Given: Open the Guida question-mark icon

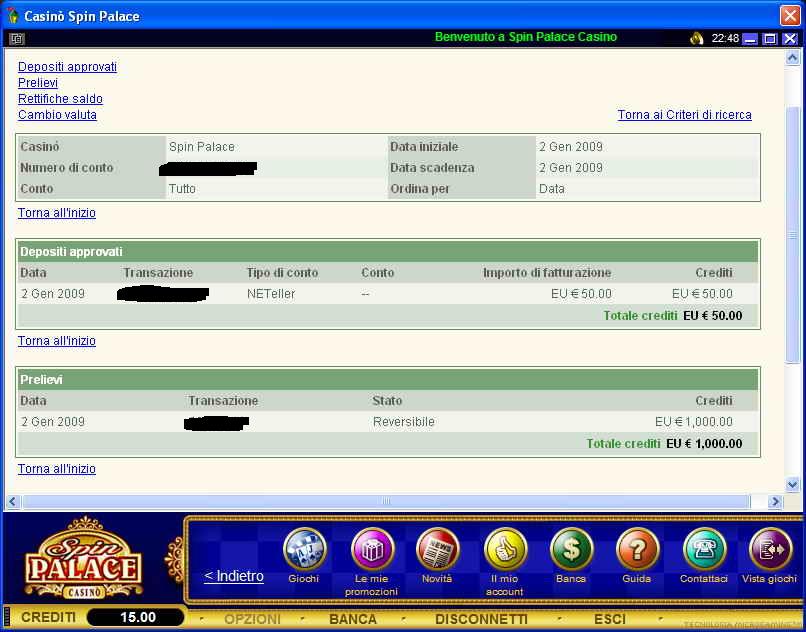Looking at the screenshot, I should click(x=637, y=549).
